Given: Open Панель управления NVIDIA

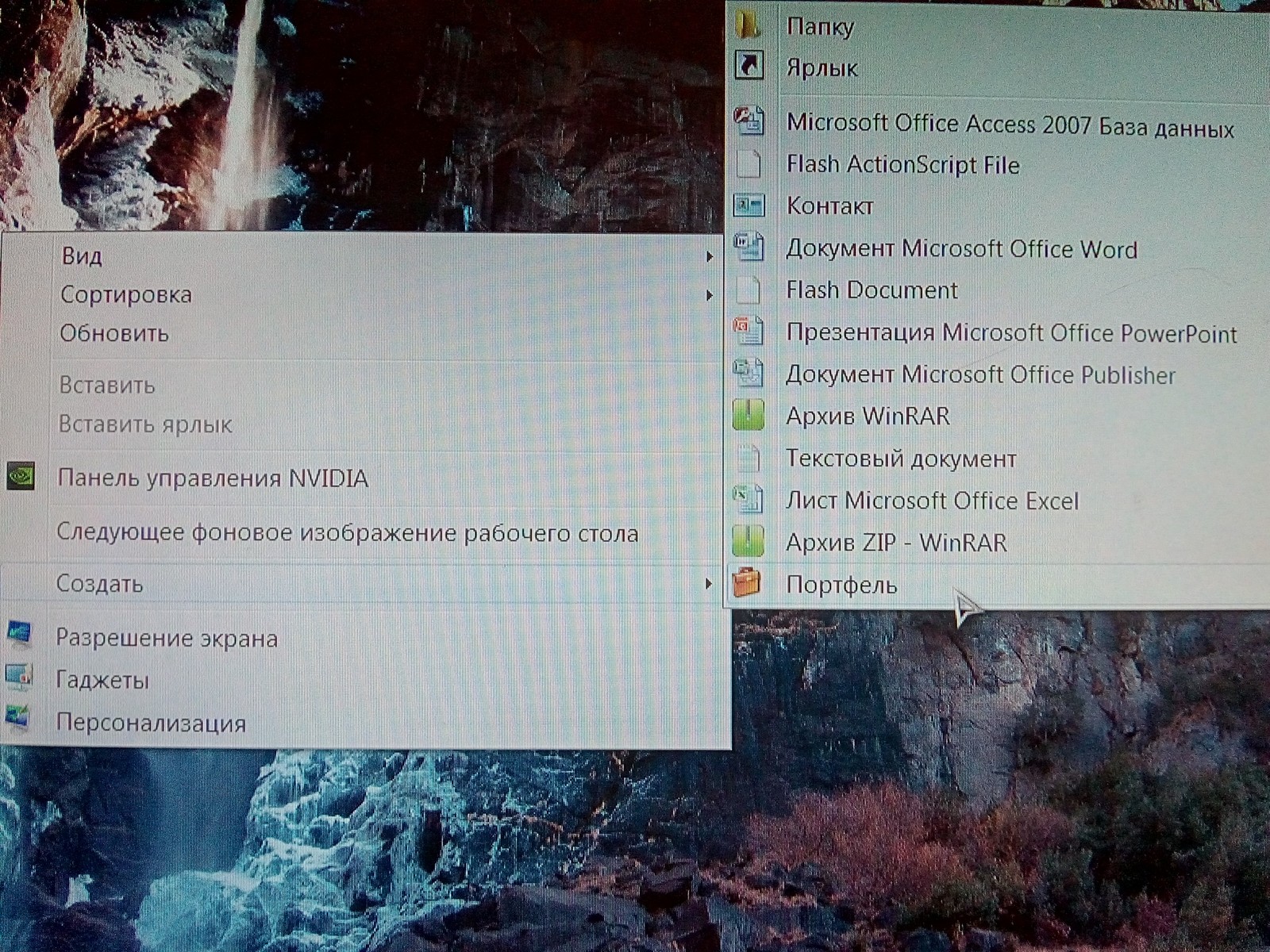Looking at the screenshot, I should point(213,478).
